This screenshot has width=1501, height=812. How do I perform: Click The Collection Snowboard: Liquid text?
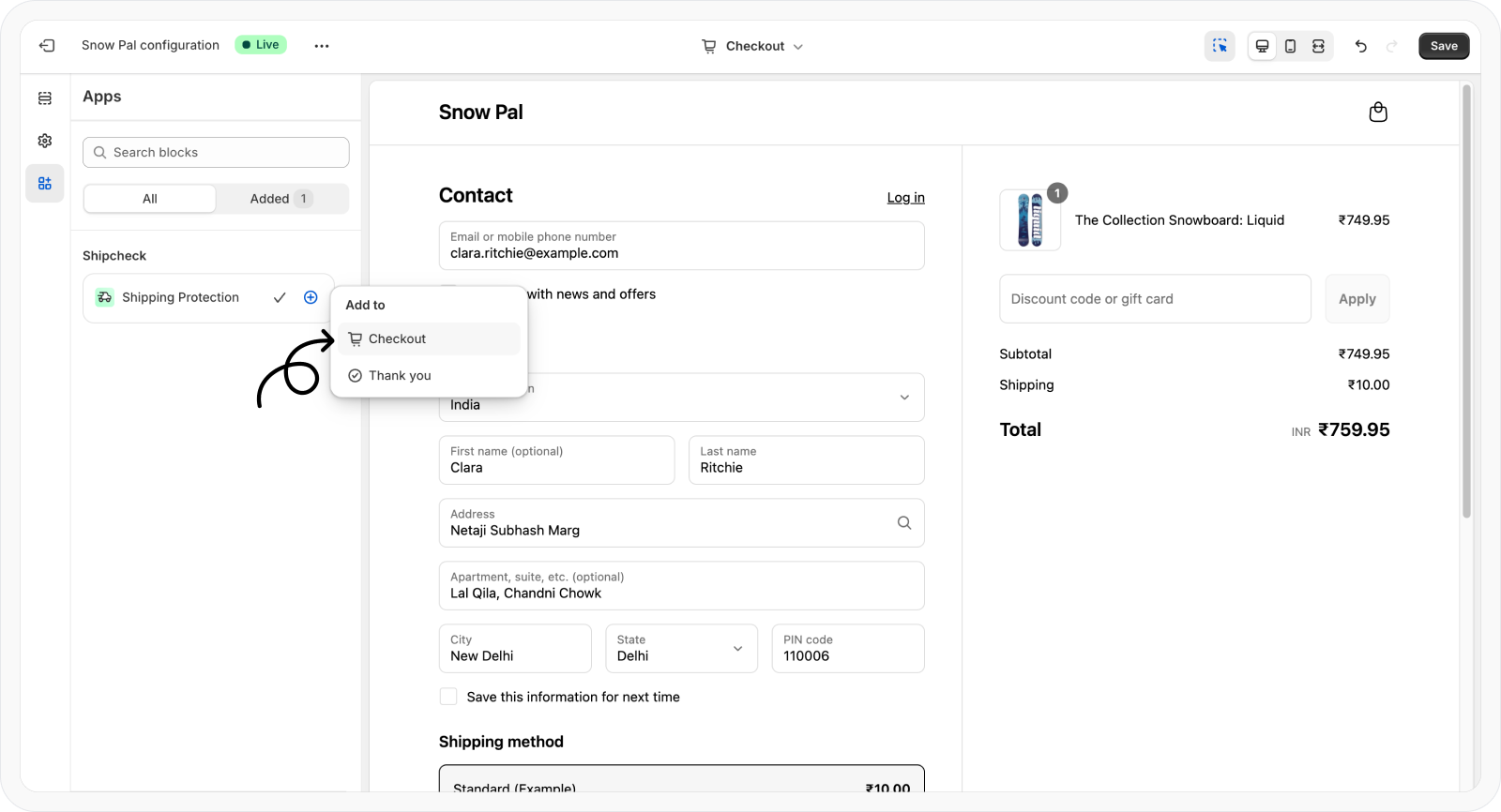1179,220
